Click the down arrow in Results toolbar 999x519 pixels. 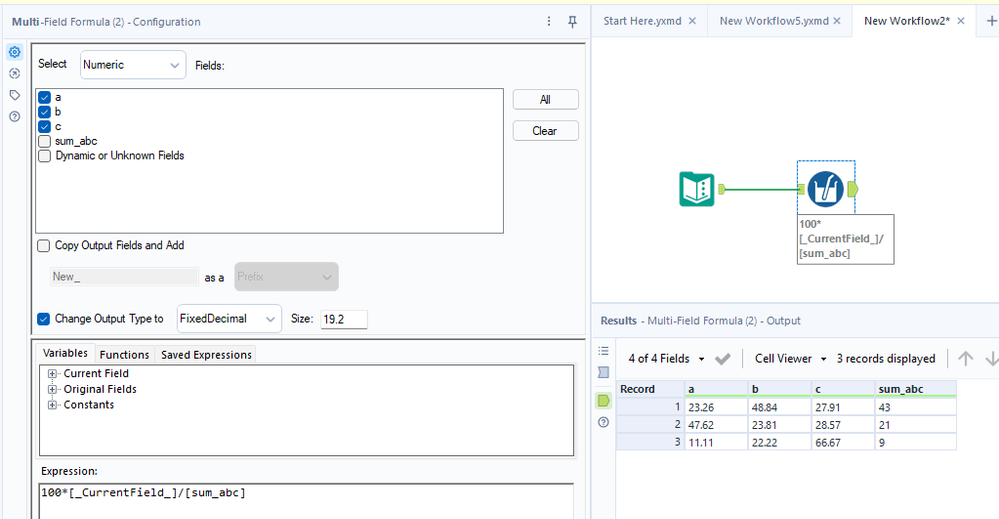tap(991, 359)
